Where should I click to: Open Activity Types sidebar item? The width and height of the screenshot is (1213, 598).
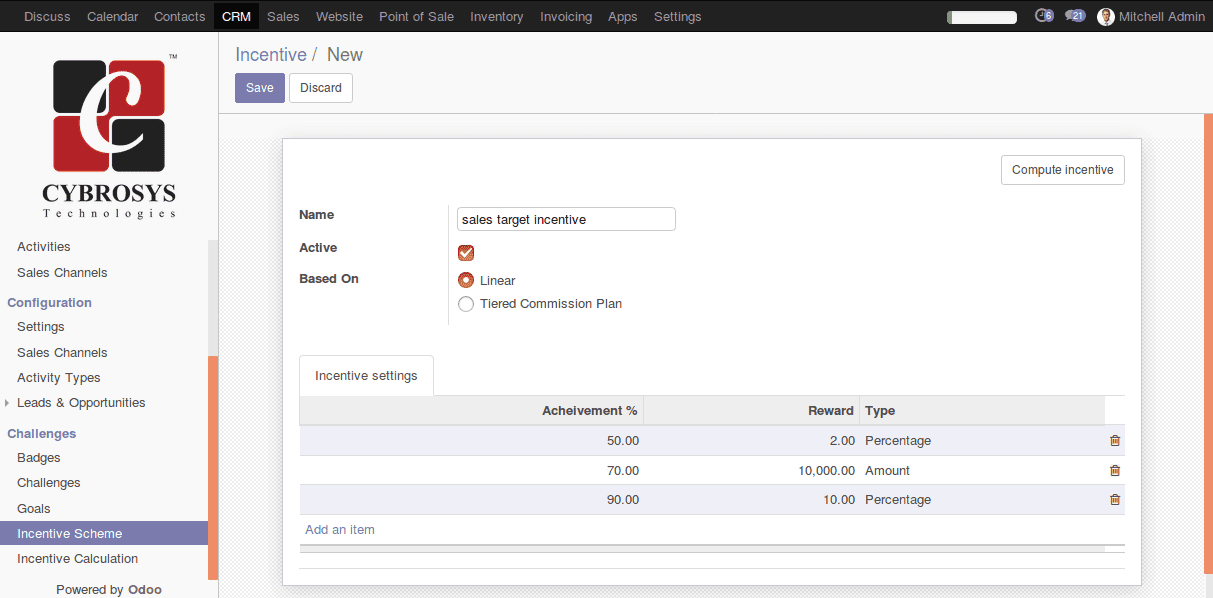59,378
